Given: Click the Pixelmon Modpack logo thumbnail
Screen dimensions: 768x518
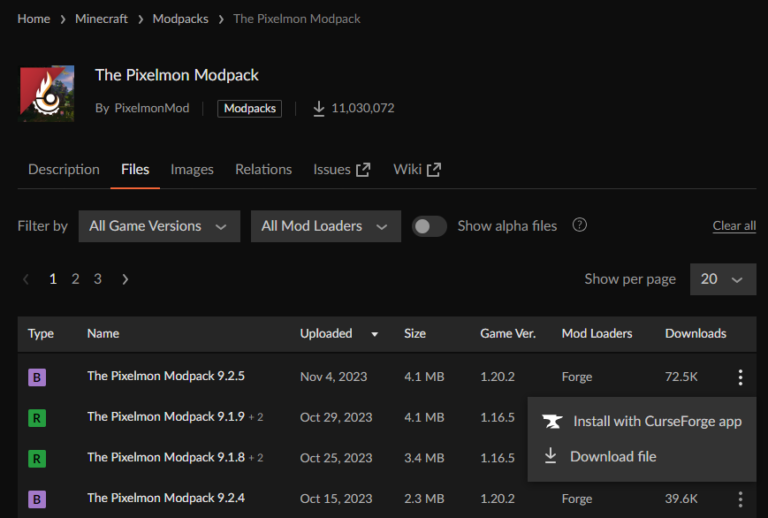Looking at the screenshot, I should [x=47, y=93].
